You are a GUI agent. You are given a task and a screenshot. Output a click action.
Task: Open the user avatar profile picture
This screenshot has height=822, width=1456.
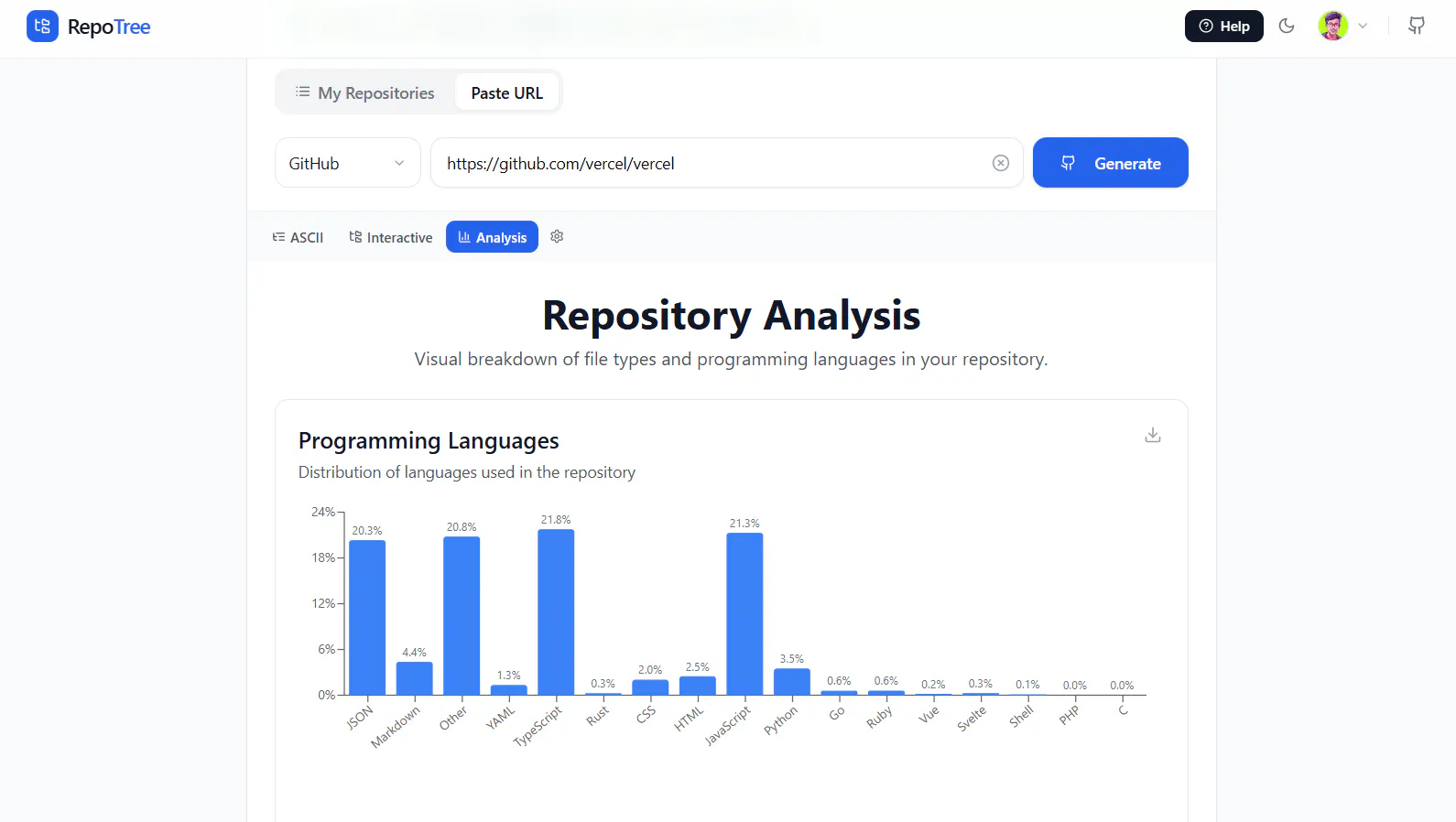pyautogui.click(x=1333, y=26)
